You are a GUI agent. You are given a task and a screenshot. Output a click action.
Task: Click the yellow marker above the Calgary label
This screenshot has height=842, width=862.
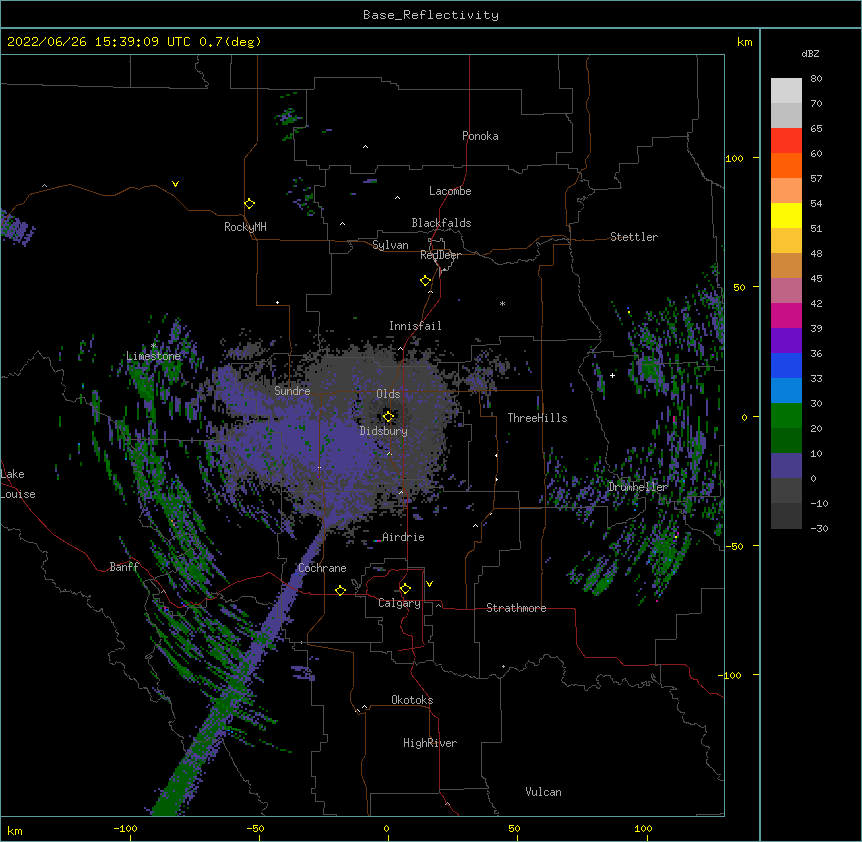pyautogui.click(x=405, y=589)
